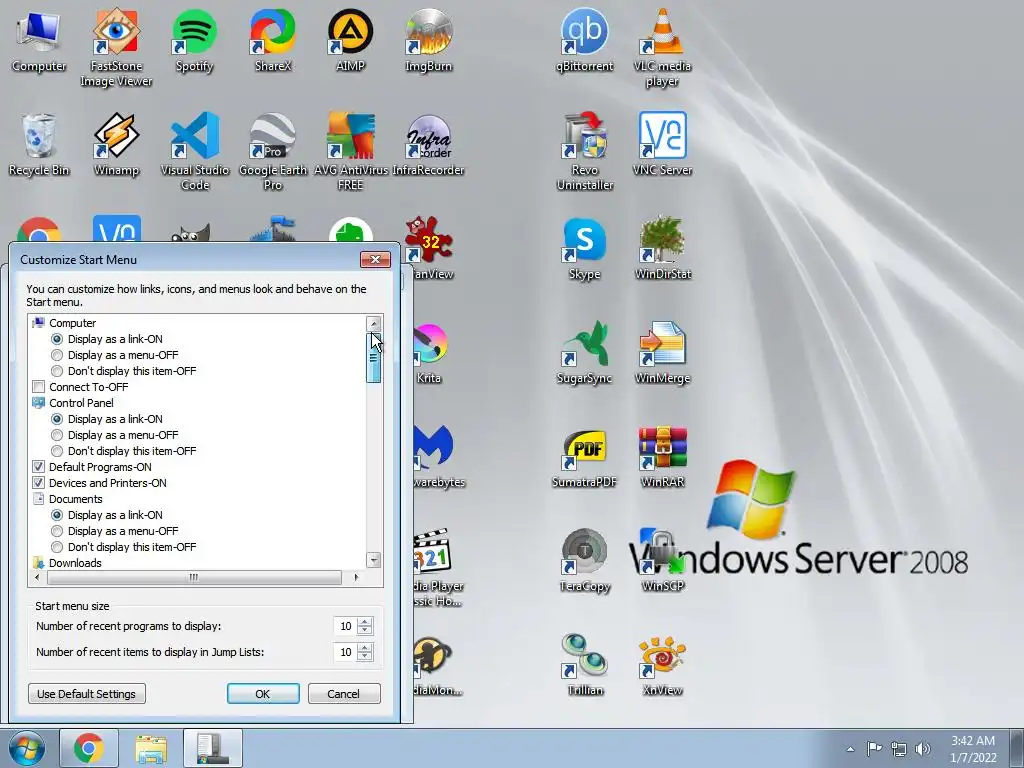Select Control Panel 'Display as a link'
1024x768 pixels.
pyautogui.click(x=57, y=419)
